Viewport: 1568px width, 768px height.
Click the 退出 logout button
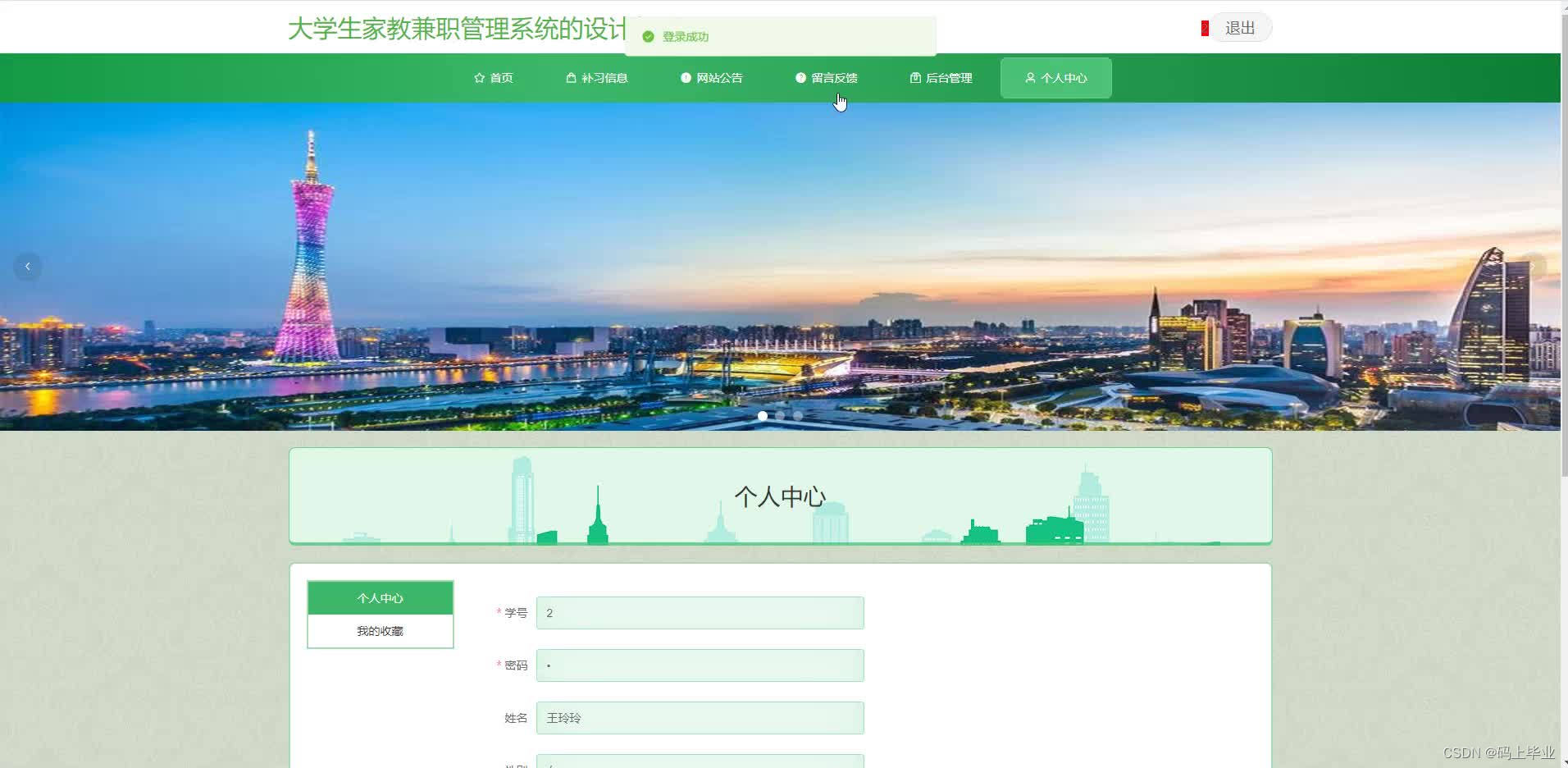pos(1240,26)
